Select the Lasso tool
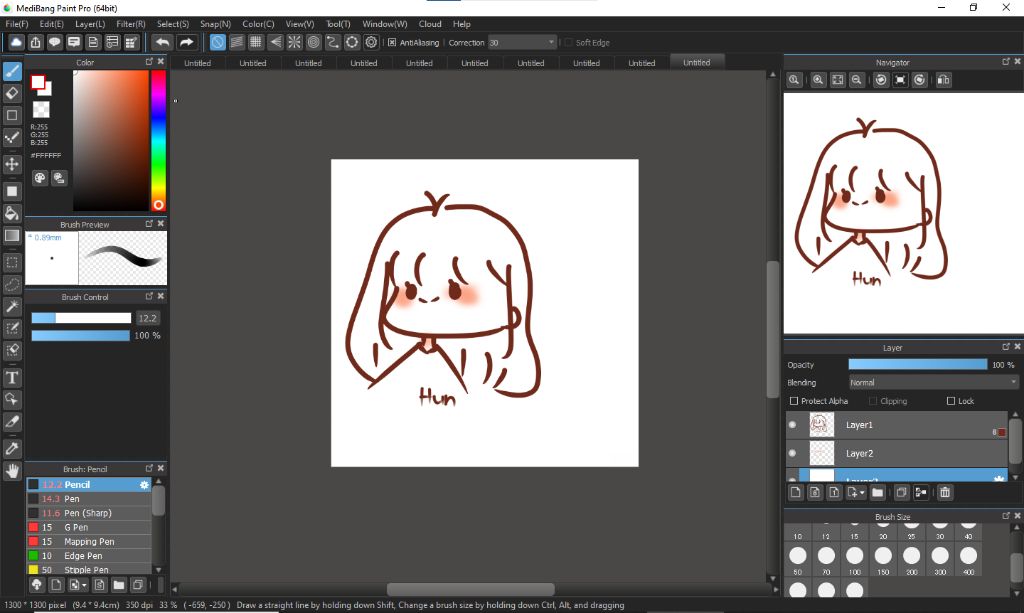This screenshot has width=1024, height=613. pyautogui.click(x=12, y=285)
